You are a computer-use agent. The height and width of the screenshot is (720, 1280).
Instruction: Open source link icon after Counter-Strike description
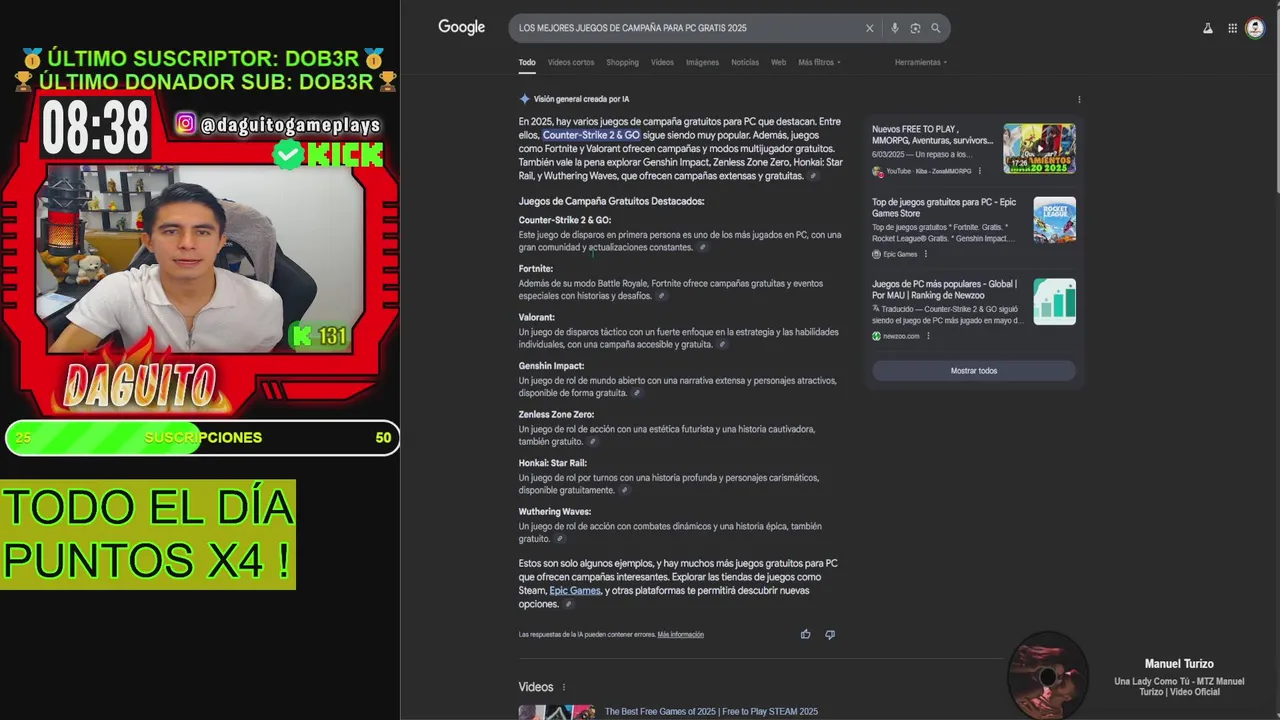coord(703,247)
